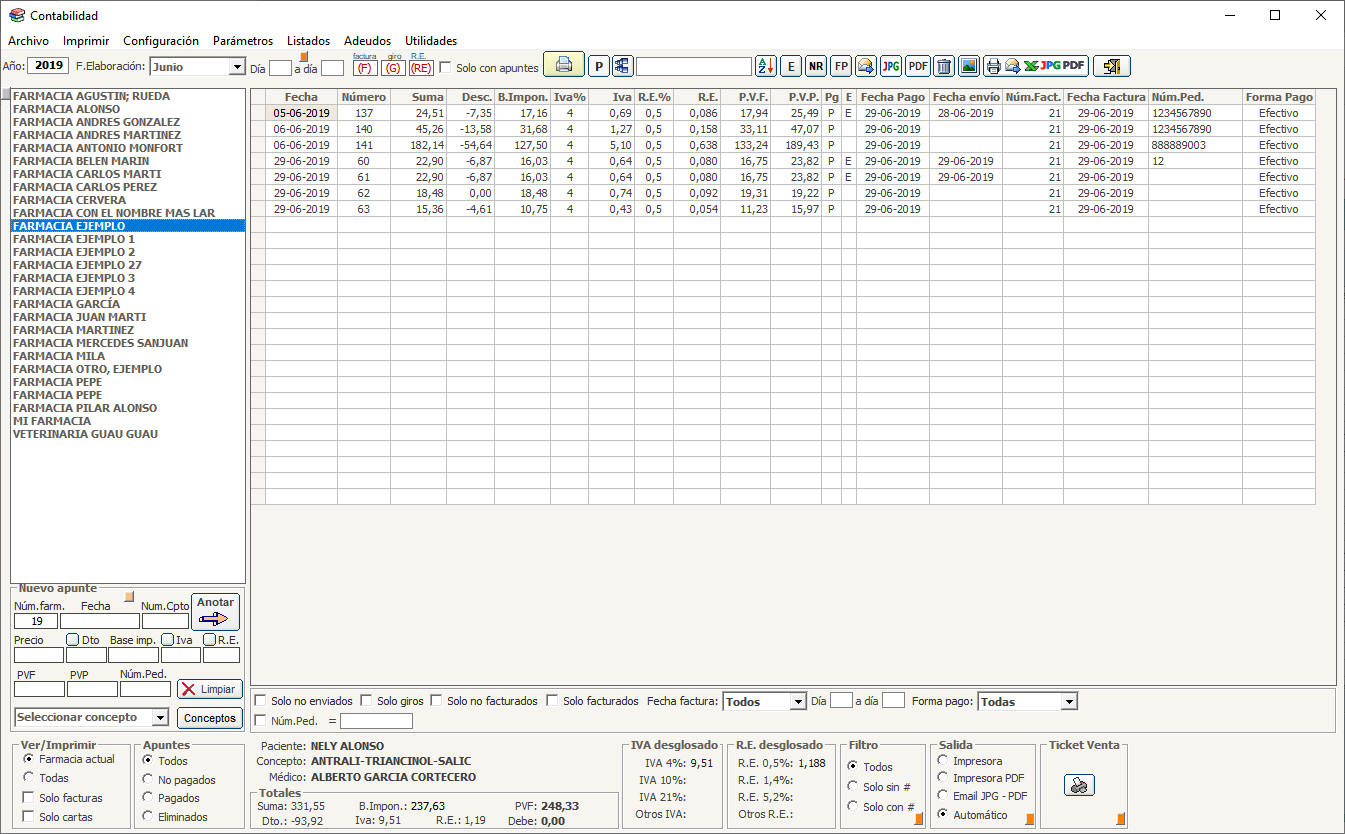
Task: Print a ticket with Ticket Venta icon
Action: [x=1079, y=786]
